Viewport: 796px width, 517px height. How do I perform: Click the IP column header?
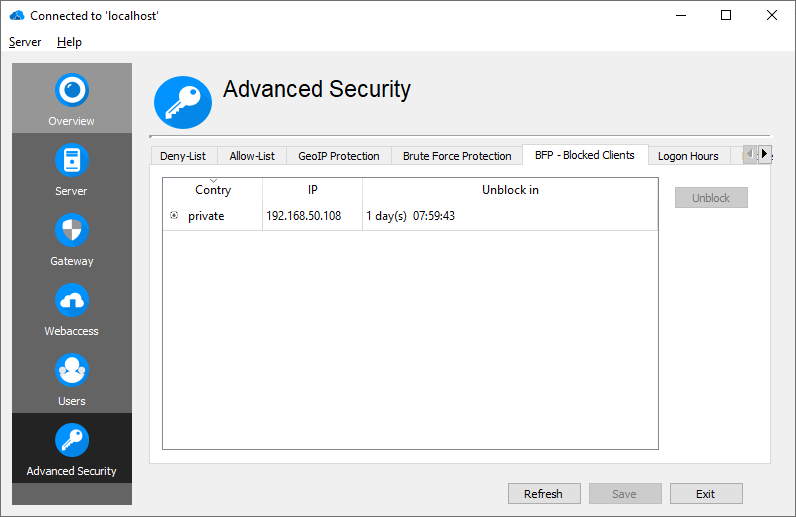[312, 190]
